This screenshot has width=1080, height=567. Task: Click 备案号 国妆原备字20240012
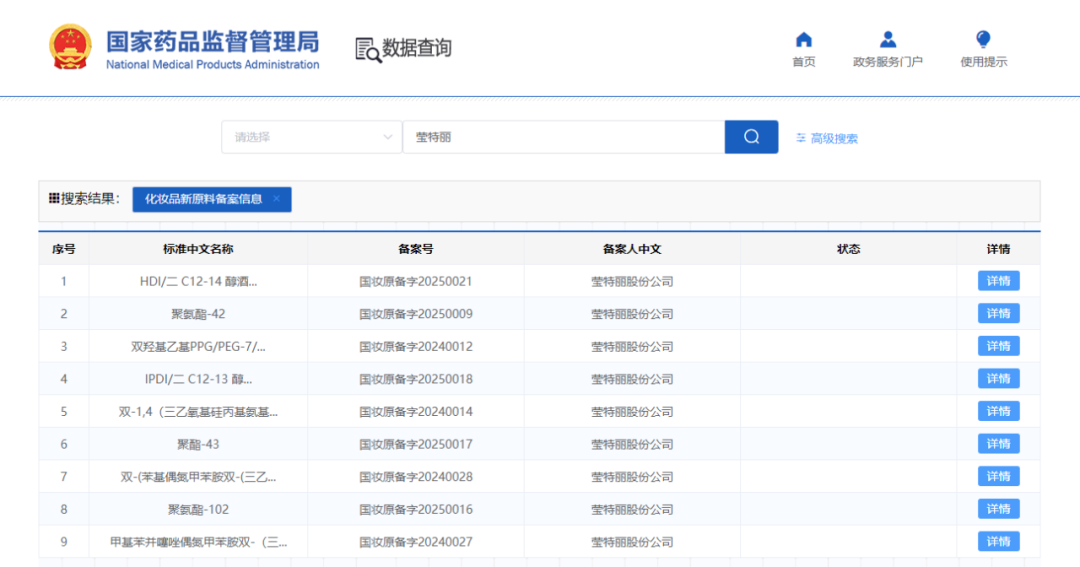(415, 347)
